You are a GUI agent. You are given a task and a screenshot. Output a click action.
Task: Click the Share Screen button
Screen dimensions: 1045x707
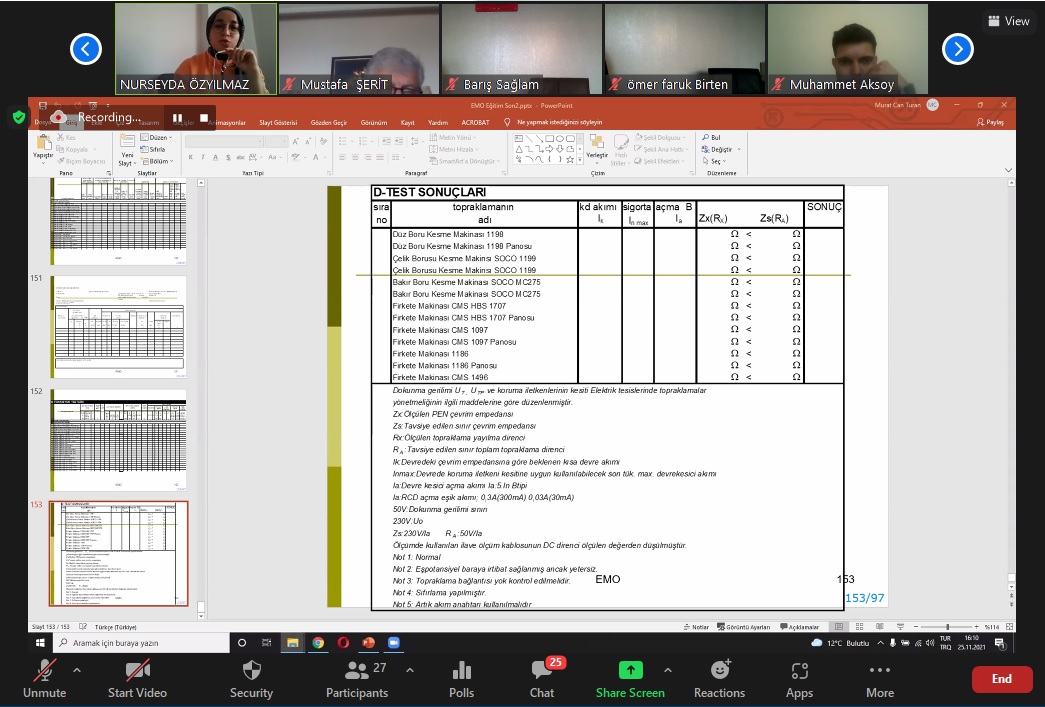point(630,679)
